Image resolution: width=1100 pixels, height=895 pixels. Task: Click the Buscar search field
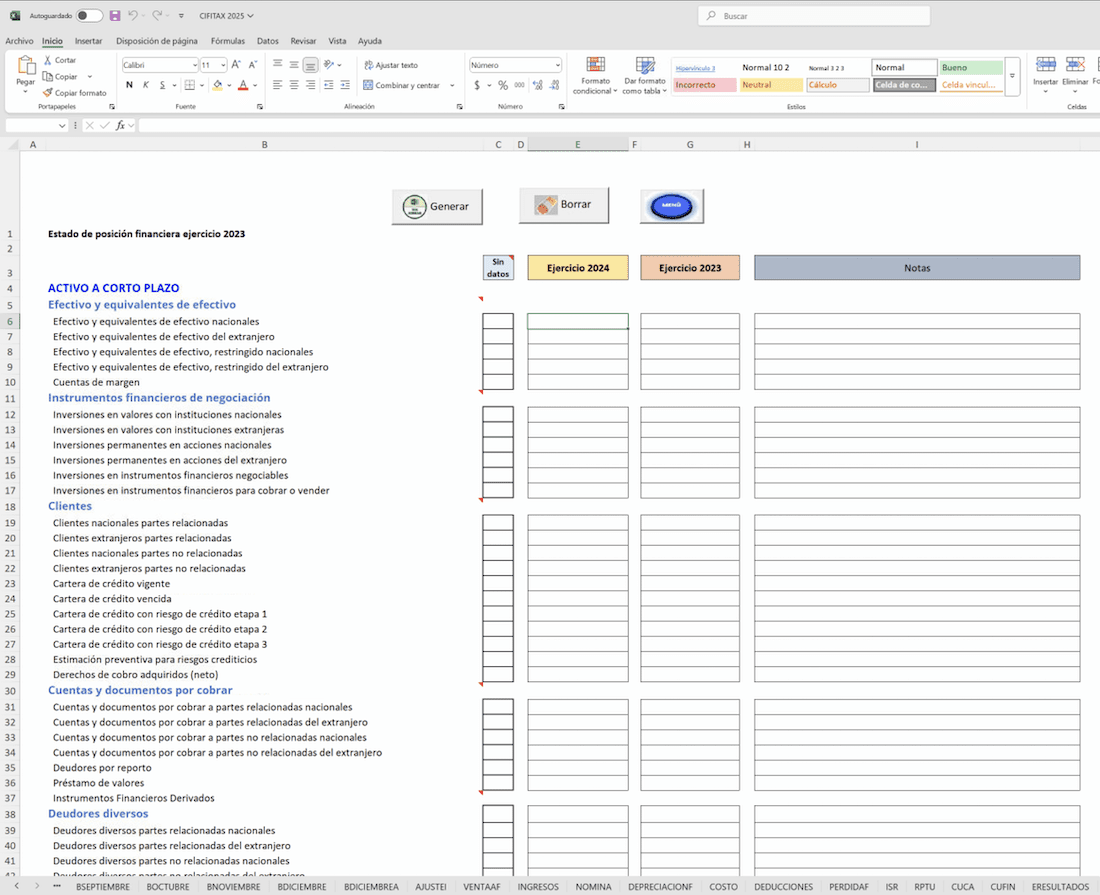813,16
